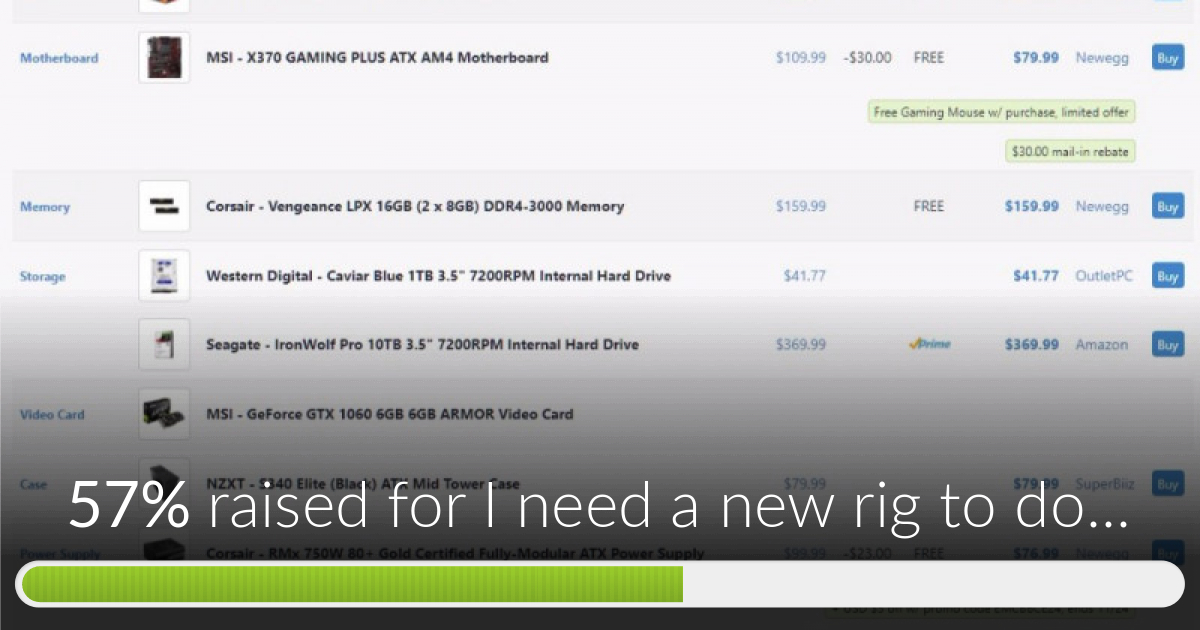The image size is (1200, 630).
Task: Click the Case category link
Action: pos(33,484)
